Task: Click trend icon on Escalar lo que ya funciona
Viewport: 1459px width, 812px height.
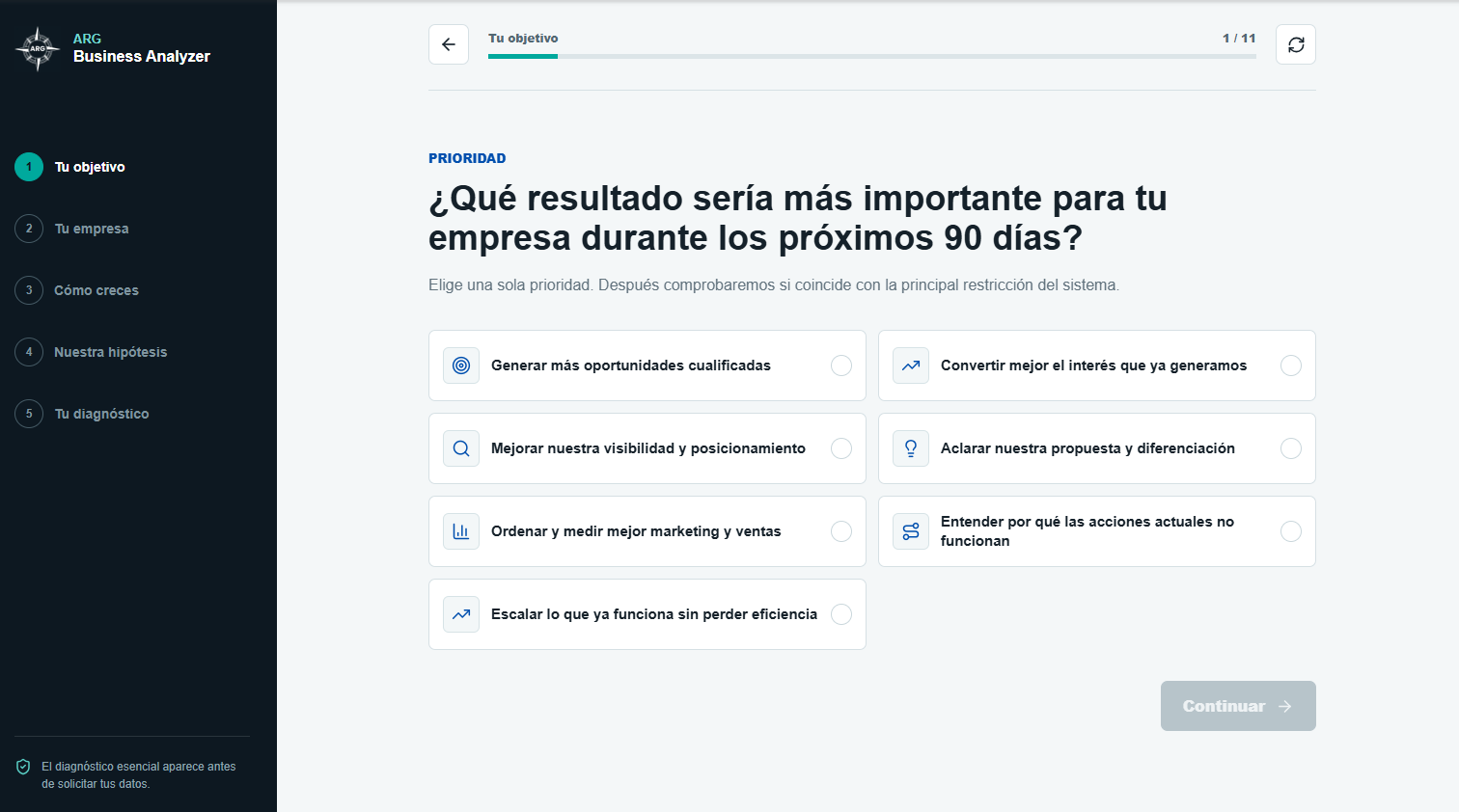Action: pyautogui.click(x=461, y=614)
